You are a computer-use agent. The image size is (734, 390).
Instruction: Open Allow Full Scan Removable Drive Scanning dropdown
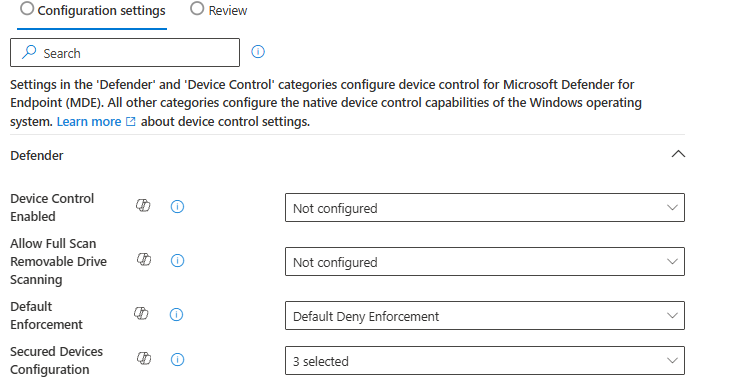pos(485,261)
